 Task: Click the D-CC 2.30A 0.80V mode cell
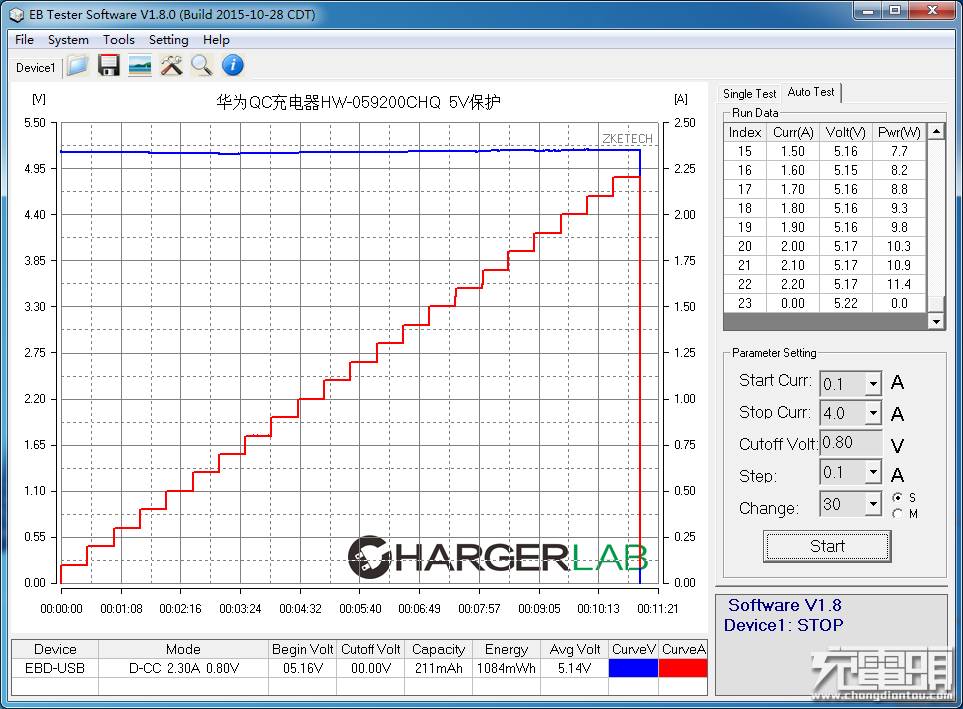coord(184,668)
